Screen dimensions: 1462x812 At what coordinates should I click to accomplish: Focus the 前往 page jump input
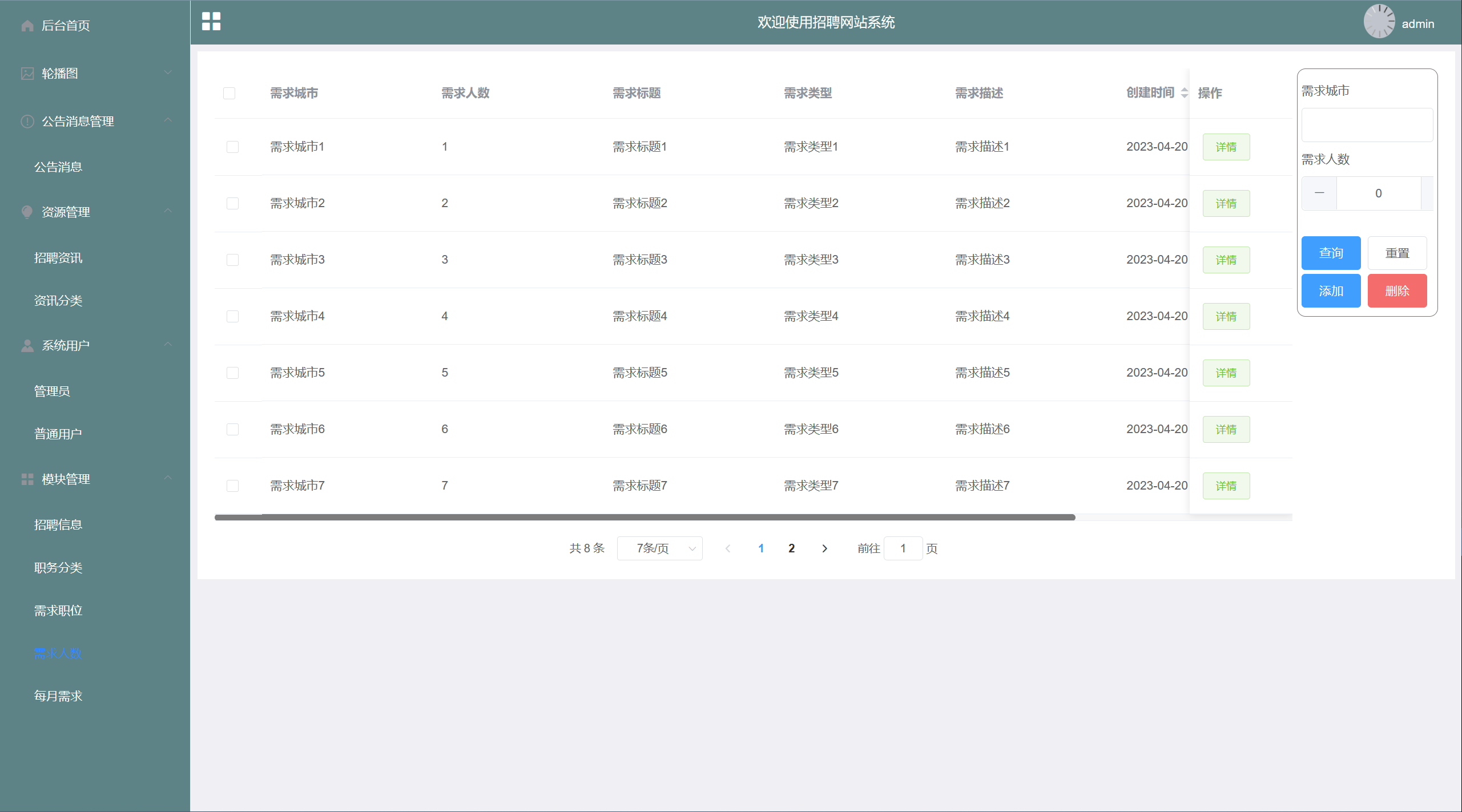[903, 548]
